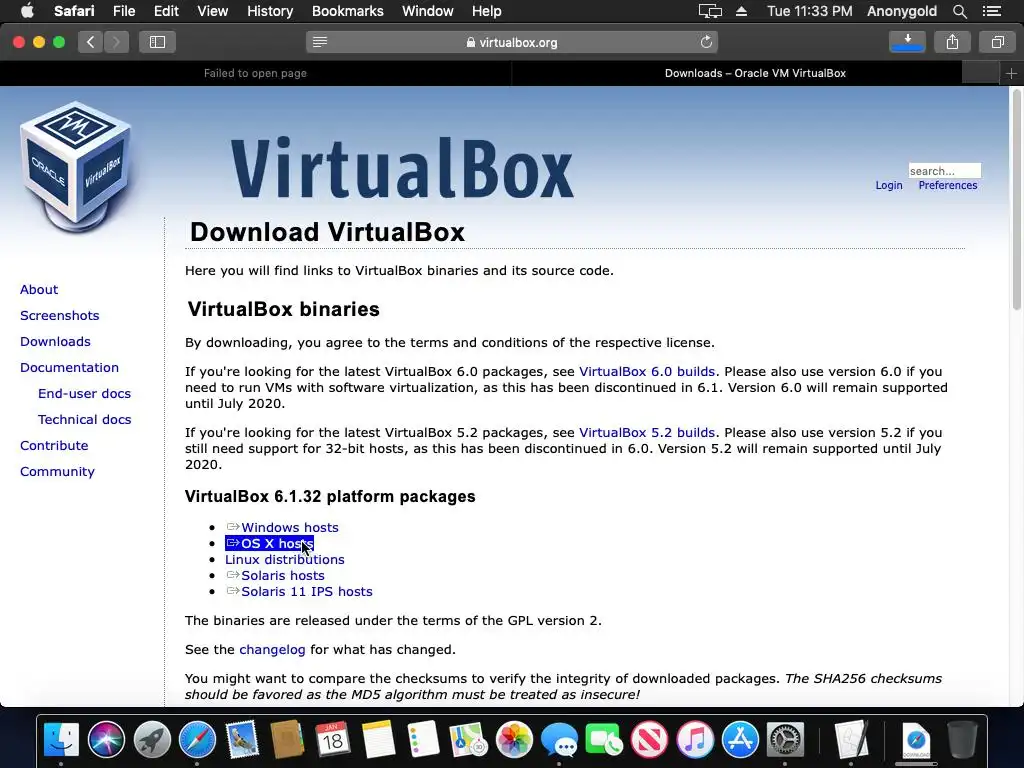1024x768 pixels.
Task: Open Reminders in the Dock
Action: [423, 739]
